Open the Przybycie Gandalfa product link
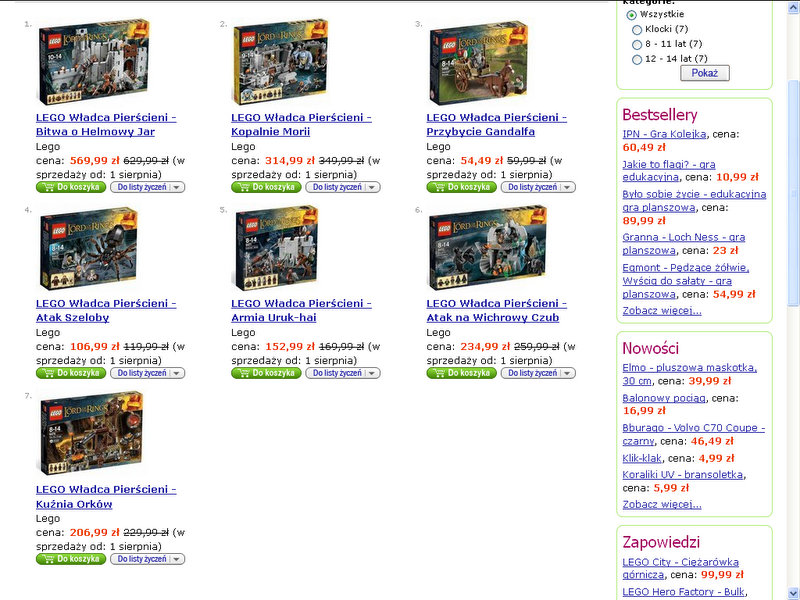Image resolution: width=800 pixels, height=600 pixels. pyautogui.click(x=496, y=124)
